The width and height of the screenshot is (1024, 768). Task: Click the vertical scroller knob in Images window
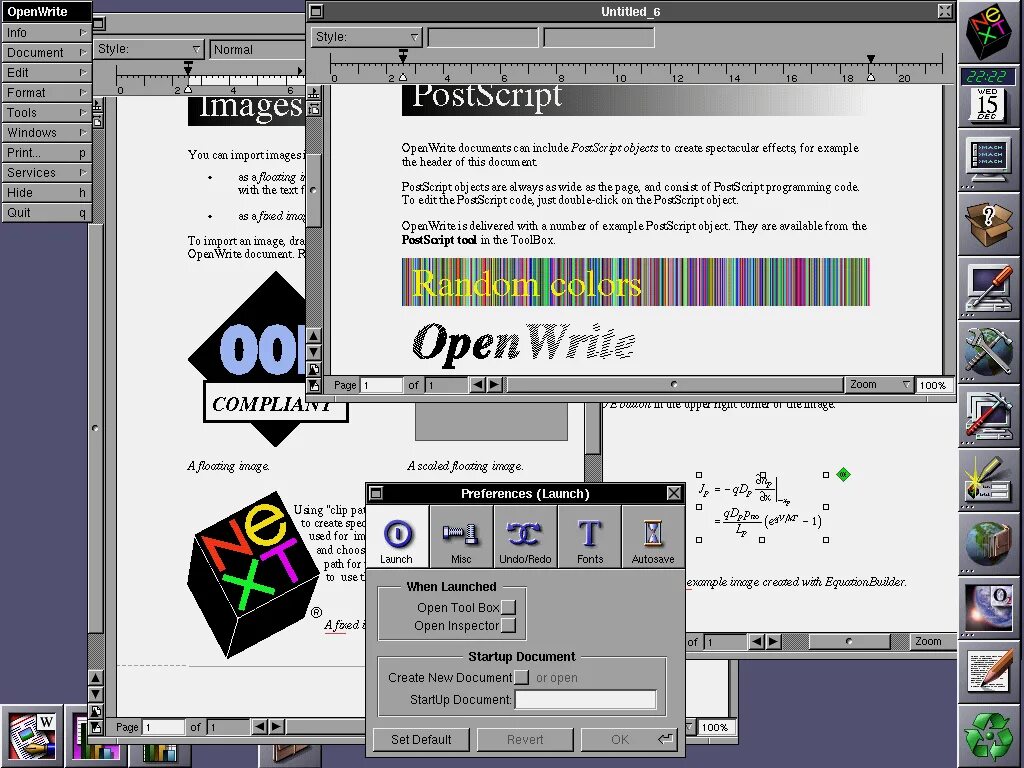pos(95,428)
